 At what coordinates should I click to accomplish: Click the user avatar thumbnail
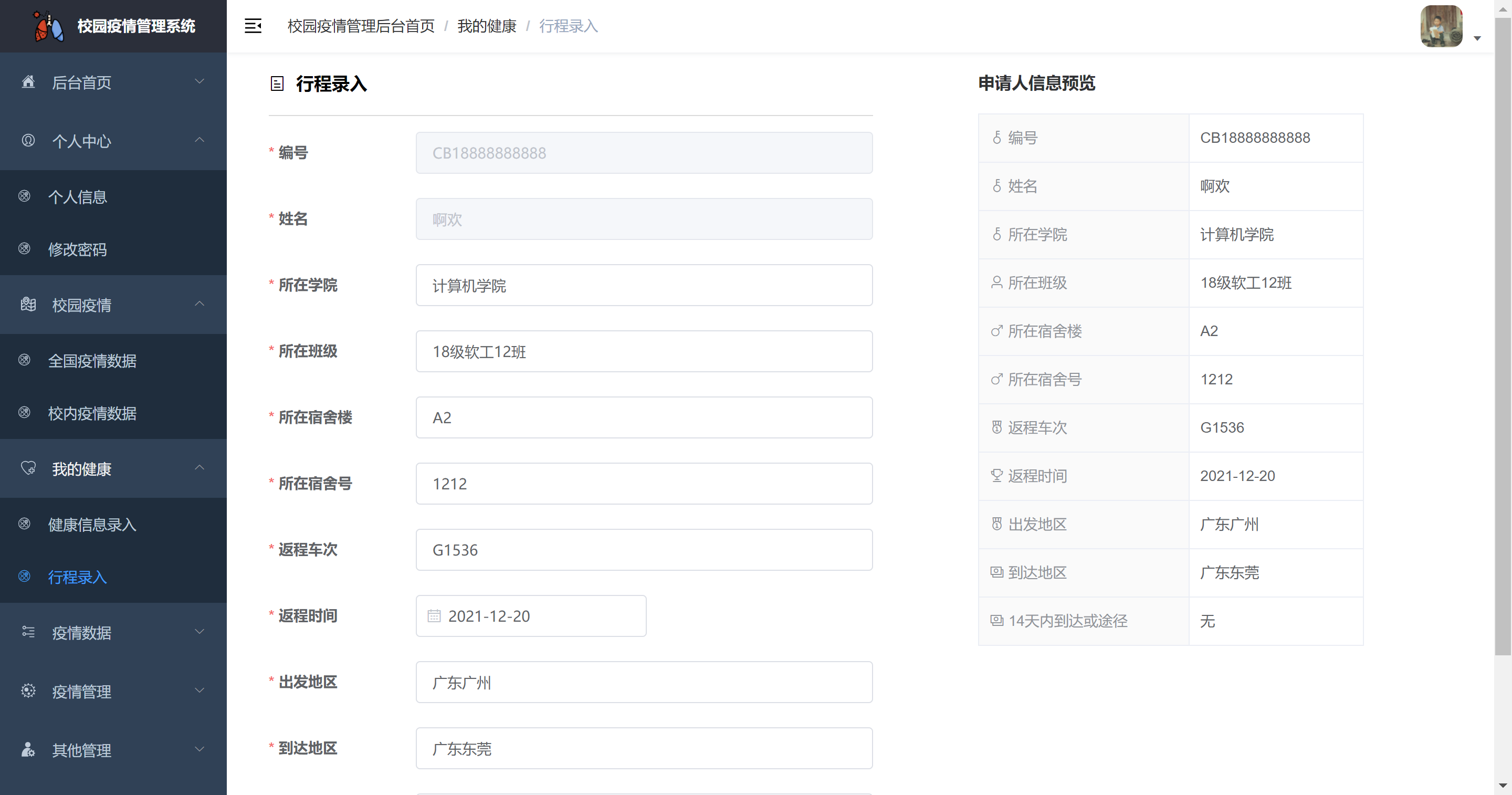(x=1441, y=26)
